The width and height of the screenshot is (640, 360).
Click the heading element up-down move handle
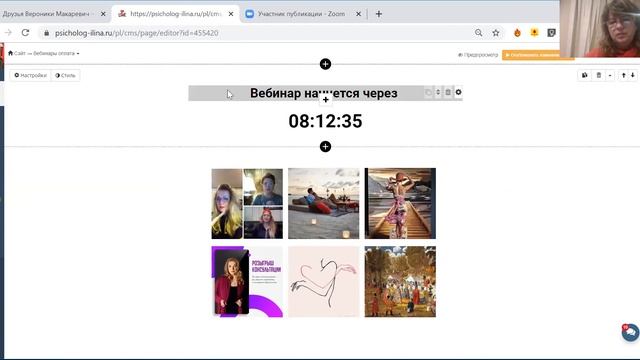438,92
